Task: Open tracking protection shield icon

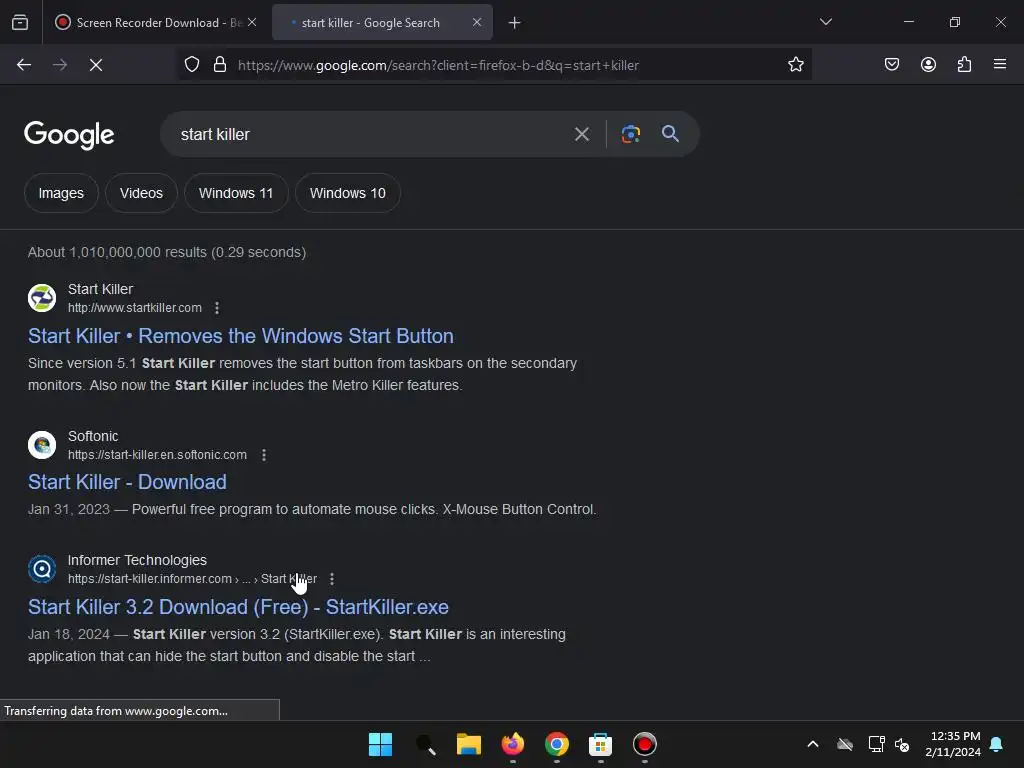Action: point(191,65)
